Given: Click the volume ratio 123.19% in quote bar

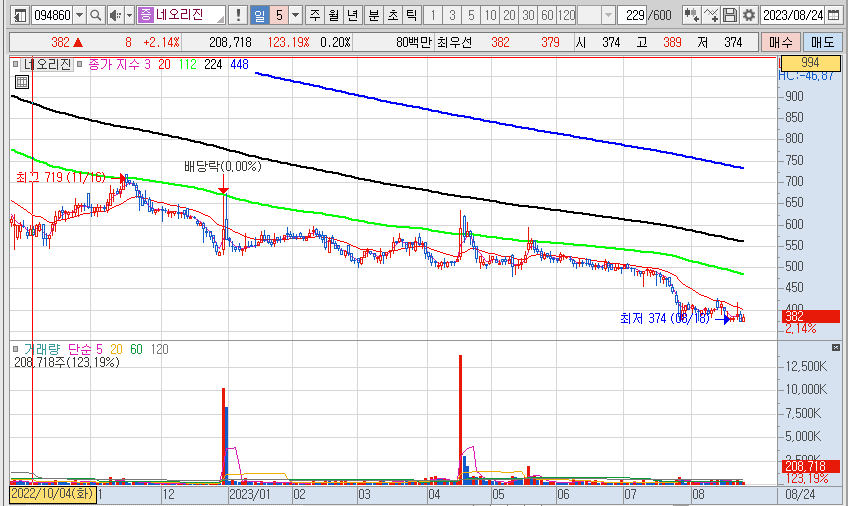Looking at the screenshot, I should tap(288, 42).
